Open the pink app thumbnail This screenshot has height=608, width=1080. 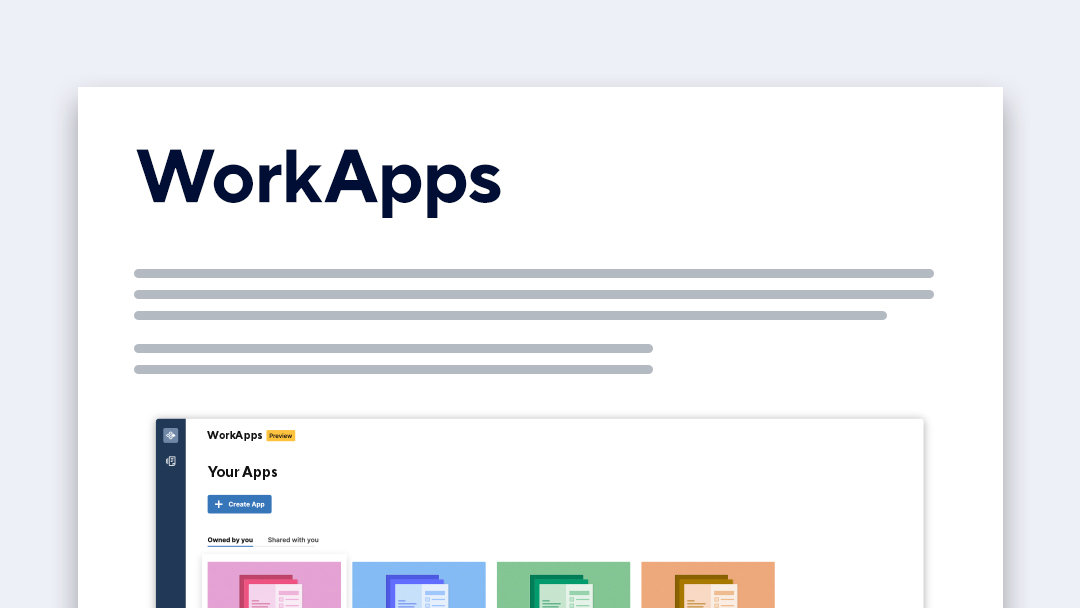click(x=274, y=585)
